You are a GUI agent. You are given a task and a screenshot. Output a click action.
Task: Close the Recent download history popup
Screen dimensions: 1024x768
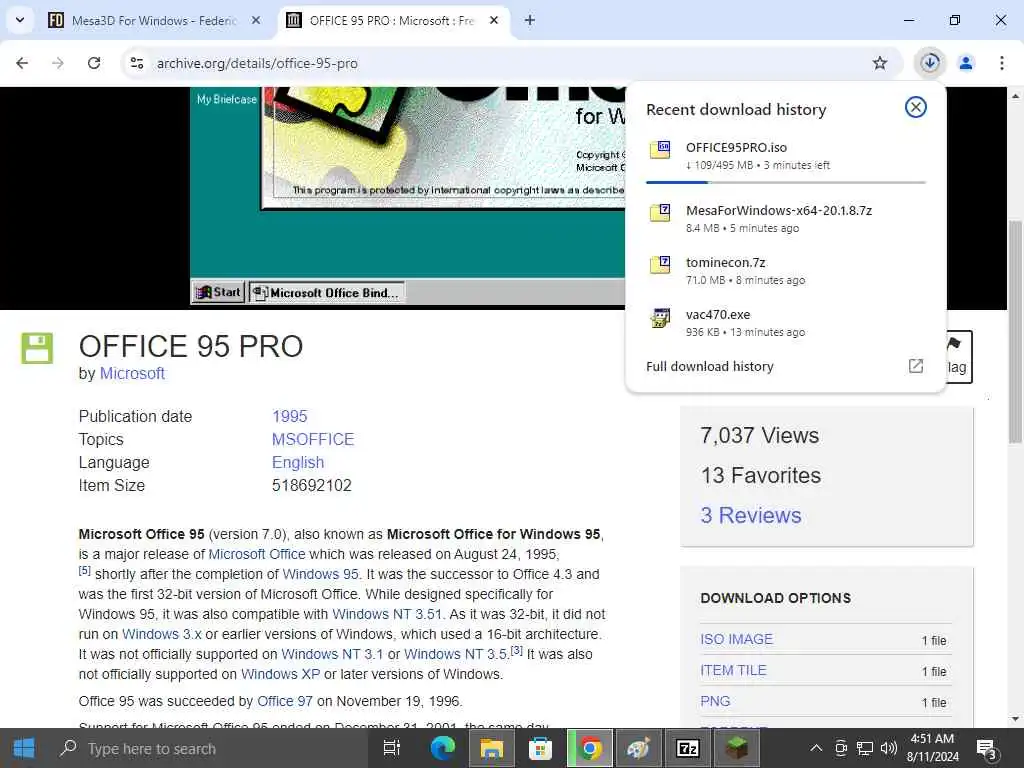916,107
